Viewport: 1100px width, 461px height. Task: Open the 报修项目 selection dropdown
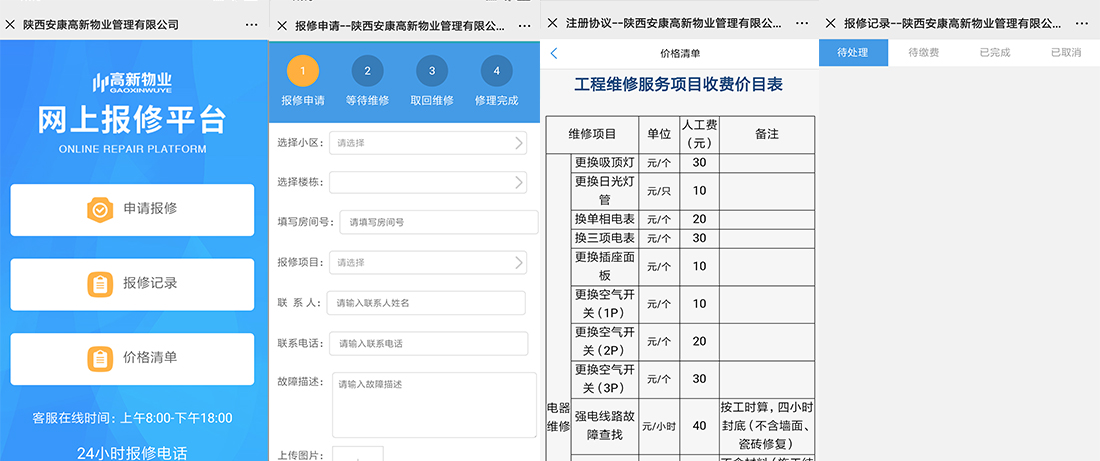coord(428,263)
